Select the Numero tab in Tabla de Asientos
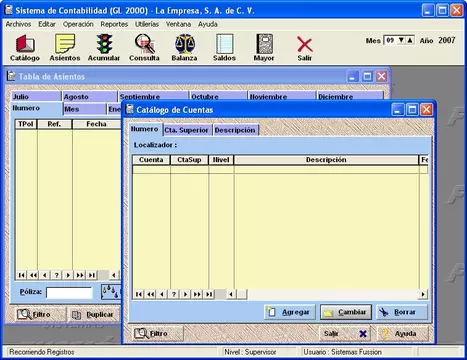 click(x=36, y=109)
